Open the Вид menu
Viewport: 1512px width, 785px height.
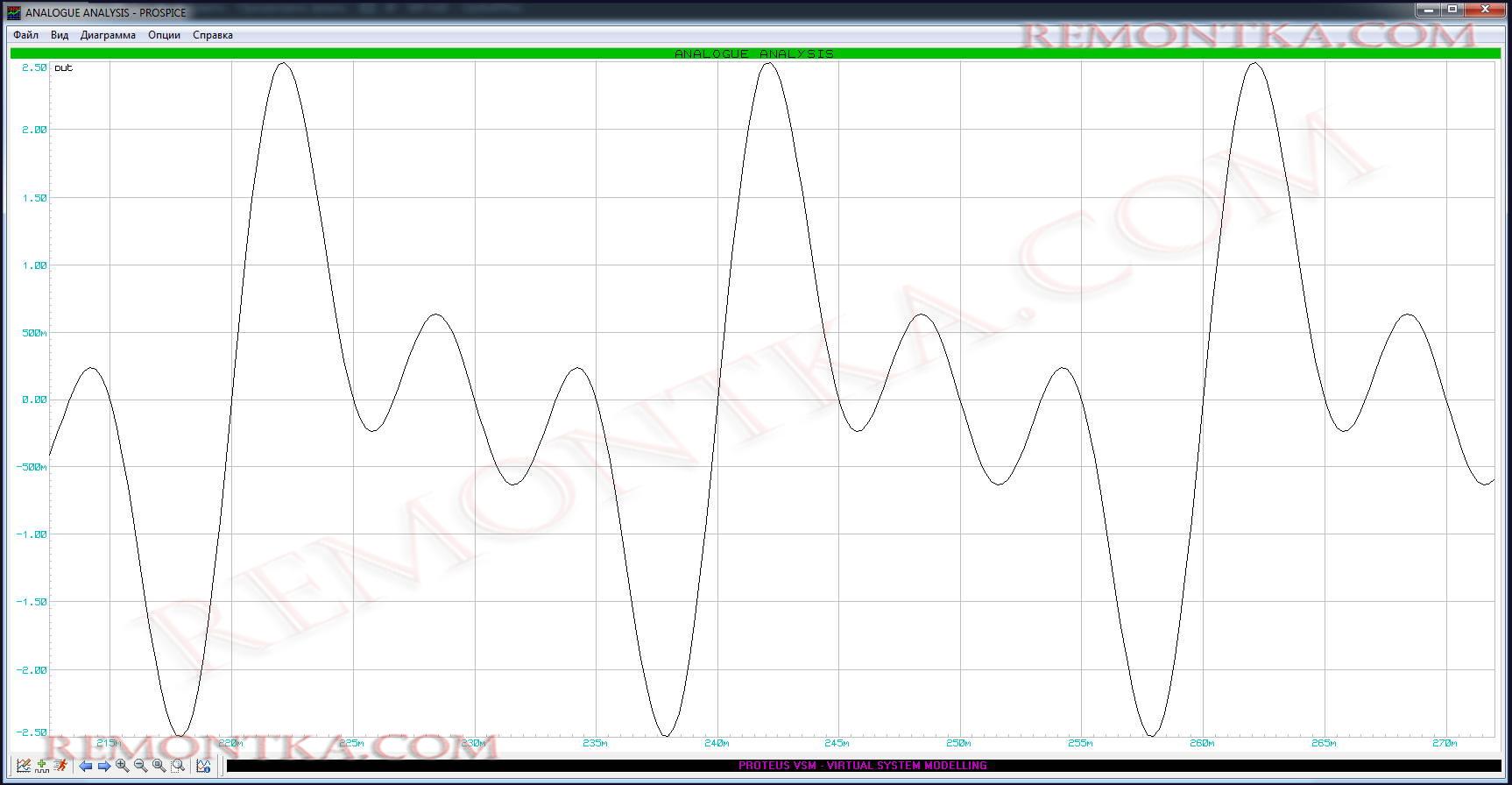60,35
